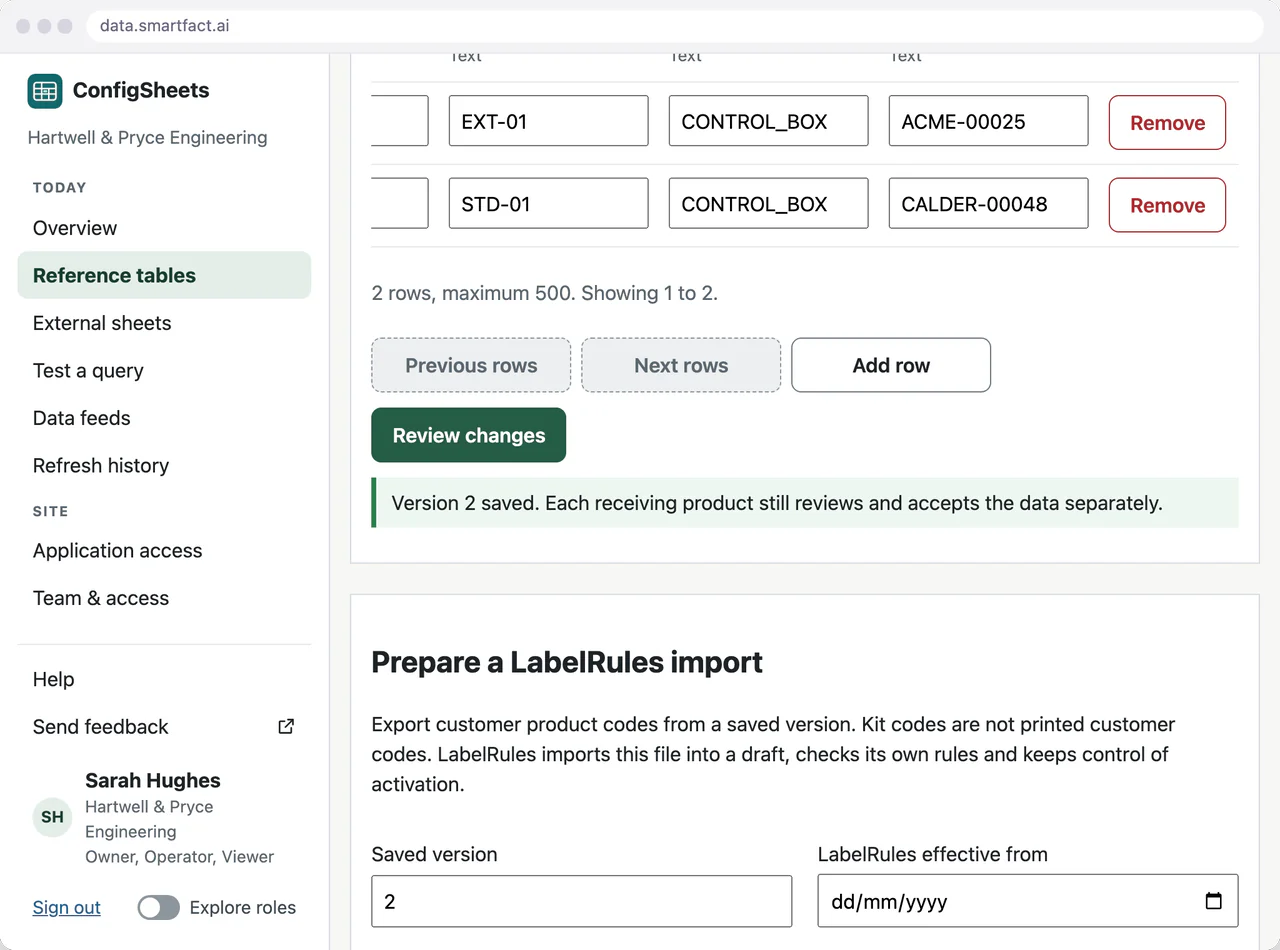Add a new row to the table
This screenshot has height=950, width=1280.
coord(891,365)
